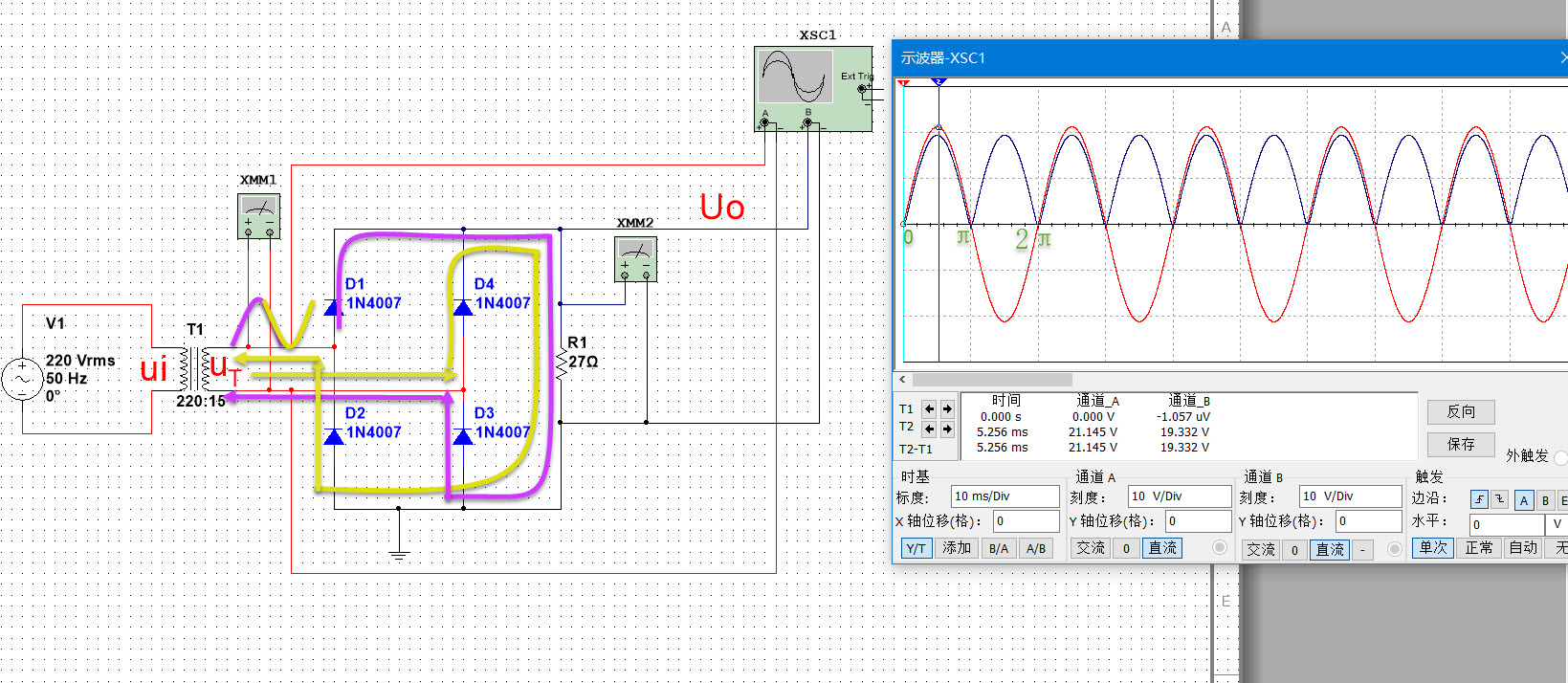Click the red Uo annotation label
The width and height of the screenshot is (1568, 683).
[x=721, y=207]
